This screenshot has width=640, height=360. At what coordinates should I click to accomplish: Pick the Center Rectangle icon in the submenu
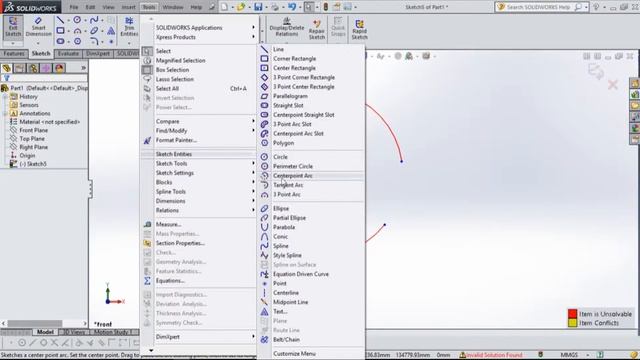(x=264, y=68)
